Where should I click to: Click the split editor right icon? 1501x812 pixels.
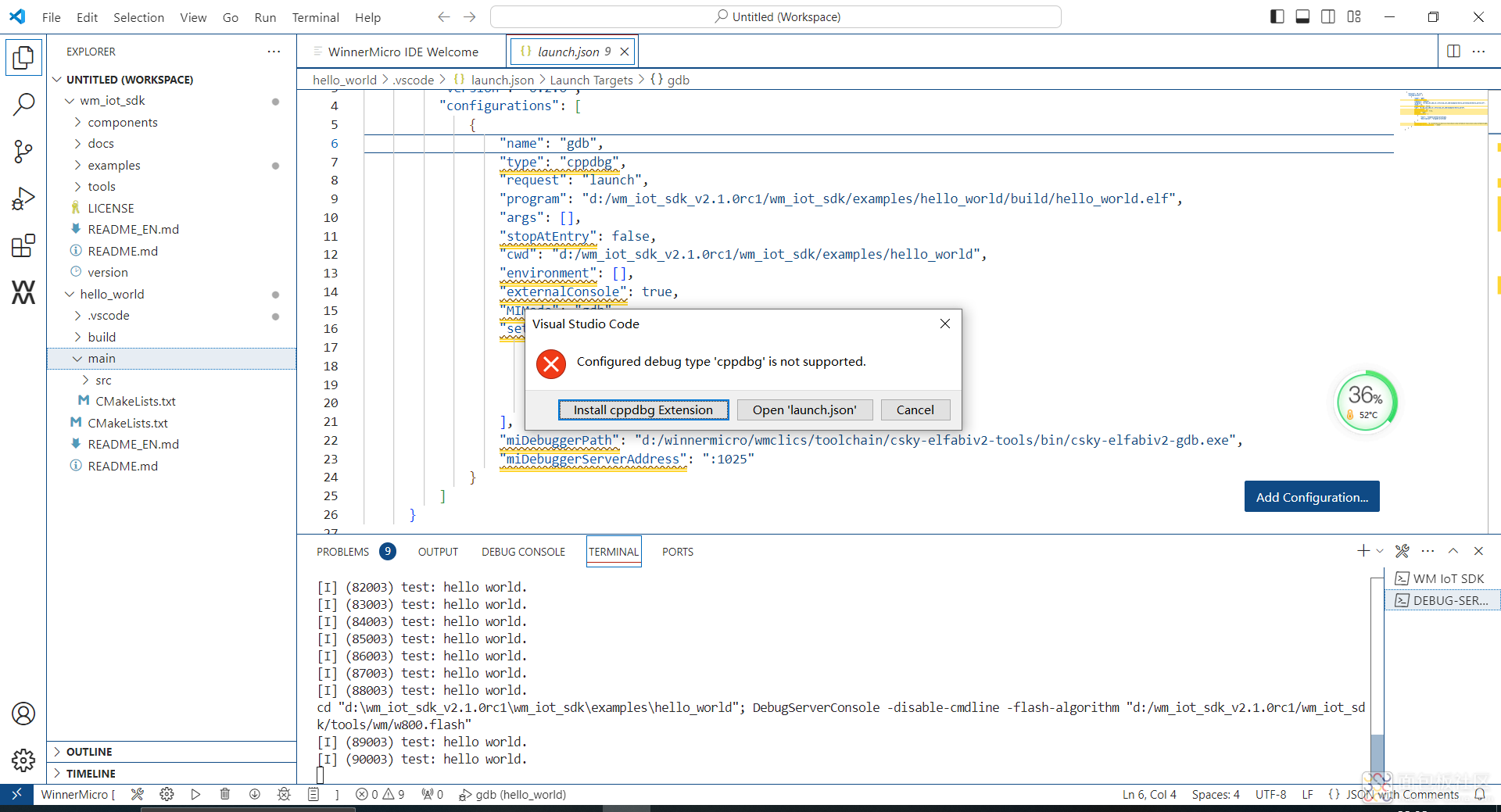1453,52
